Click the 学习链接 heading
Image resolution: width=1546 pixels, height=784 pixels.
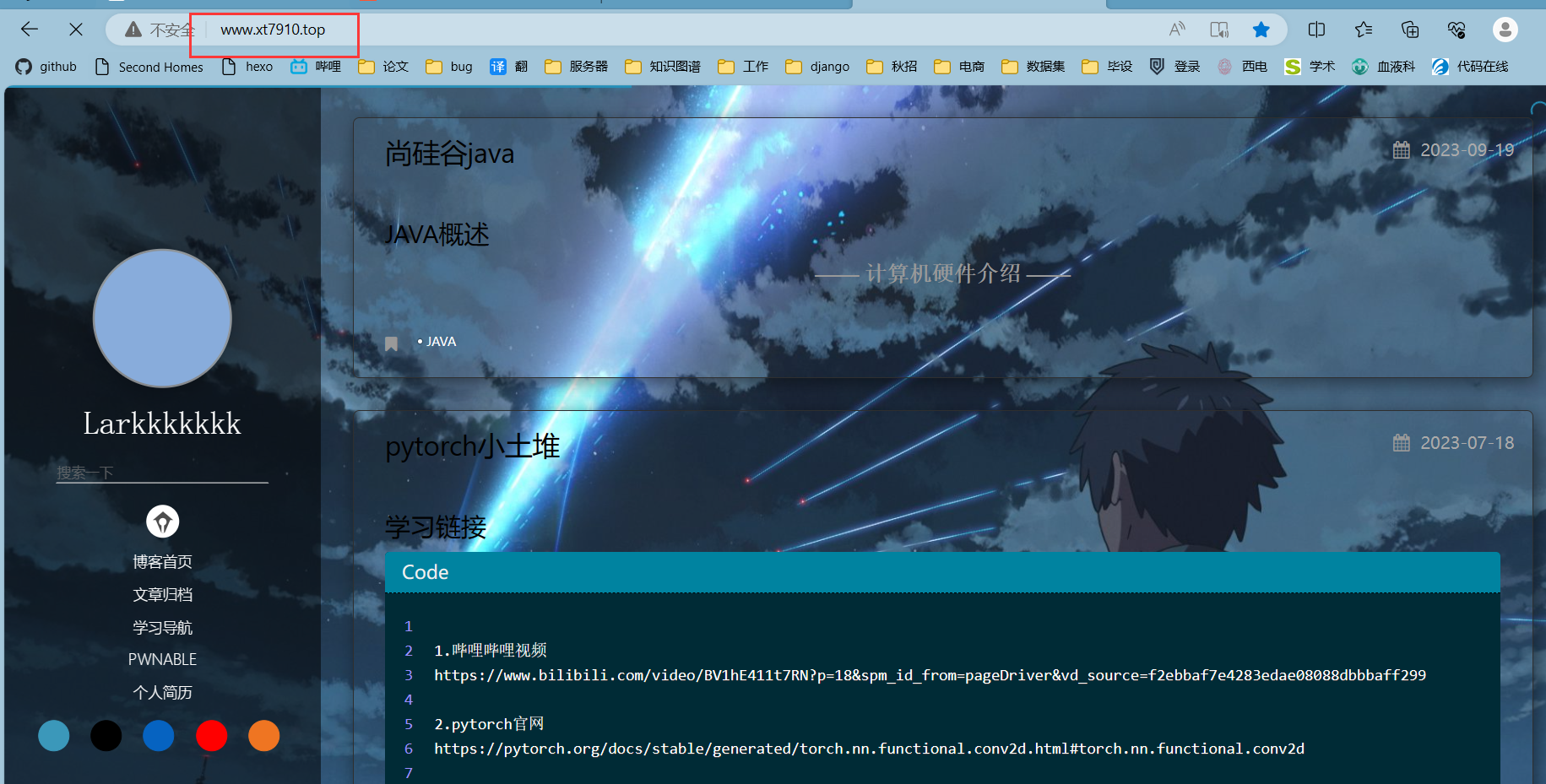coord(436,527)
